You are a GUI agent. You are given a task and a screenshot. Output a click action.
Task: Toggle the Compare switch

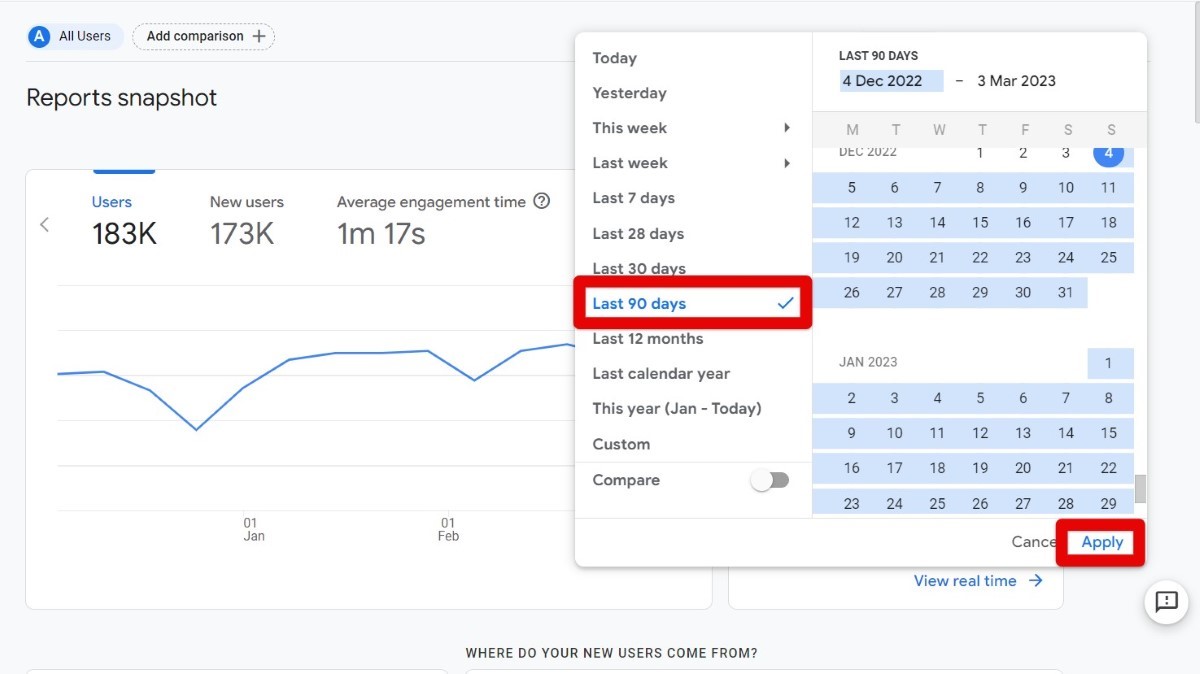click(x=770, y=480)
